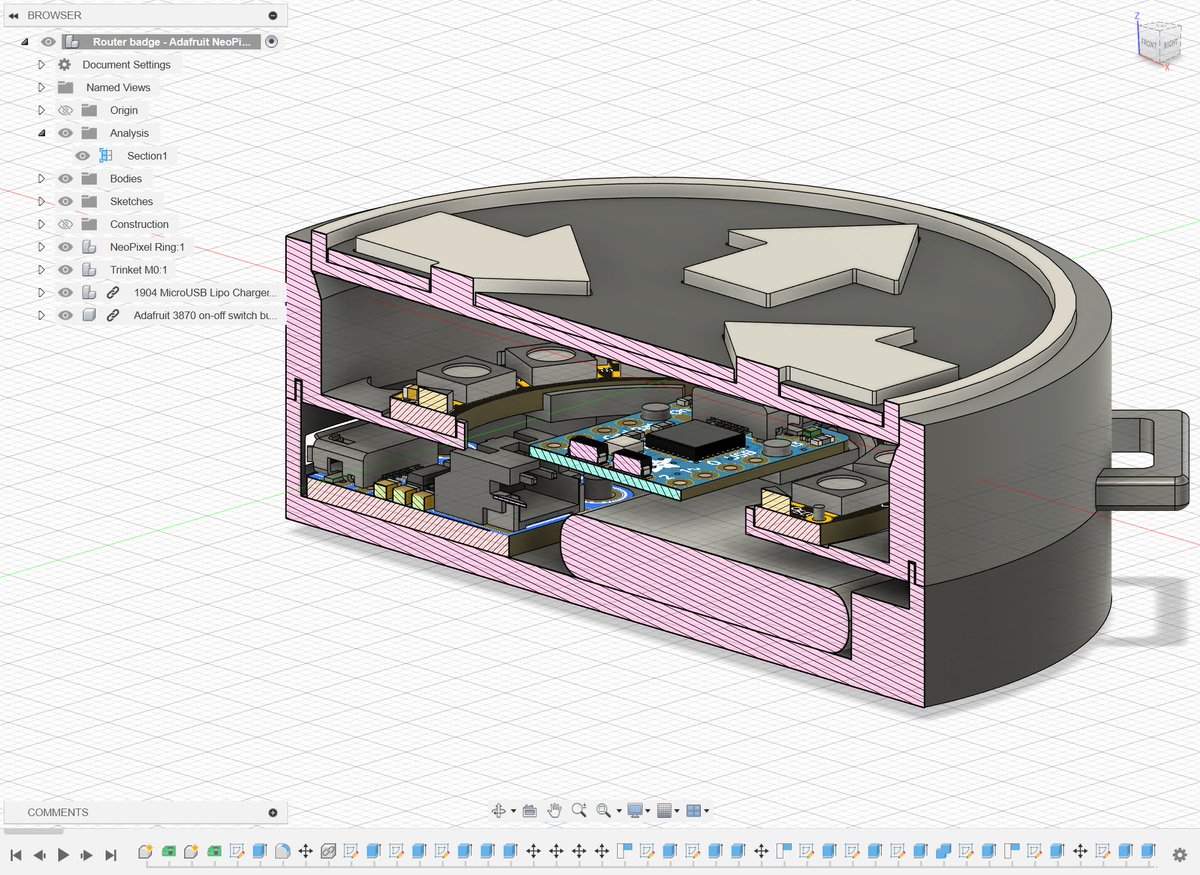Open the Grid and Snaps dropdown arrow
This screenshot has width=1200, height=875.
[x=677, y=811]
